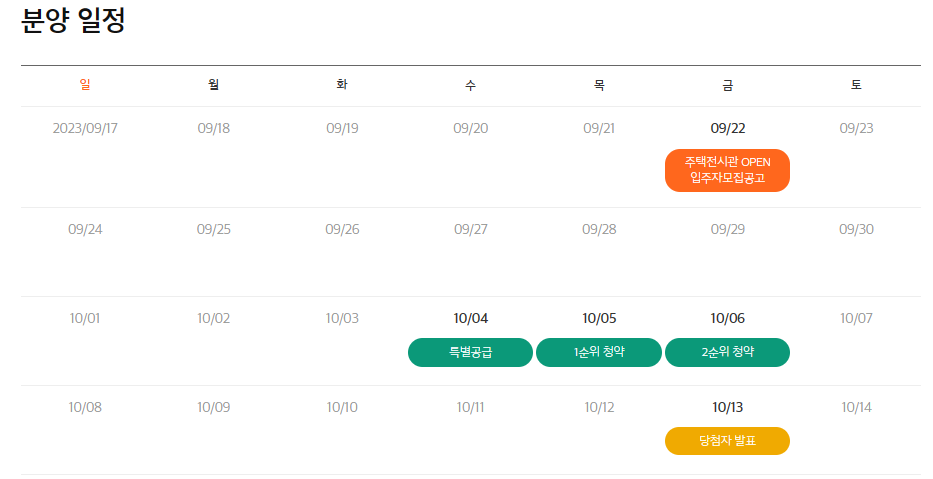Select the 09/18 date
Screen dimensions: 933x479
[x=214, y=128]
